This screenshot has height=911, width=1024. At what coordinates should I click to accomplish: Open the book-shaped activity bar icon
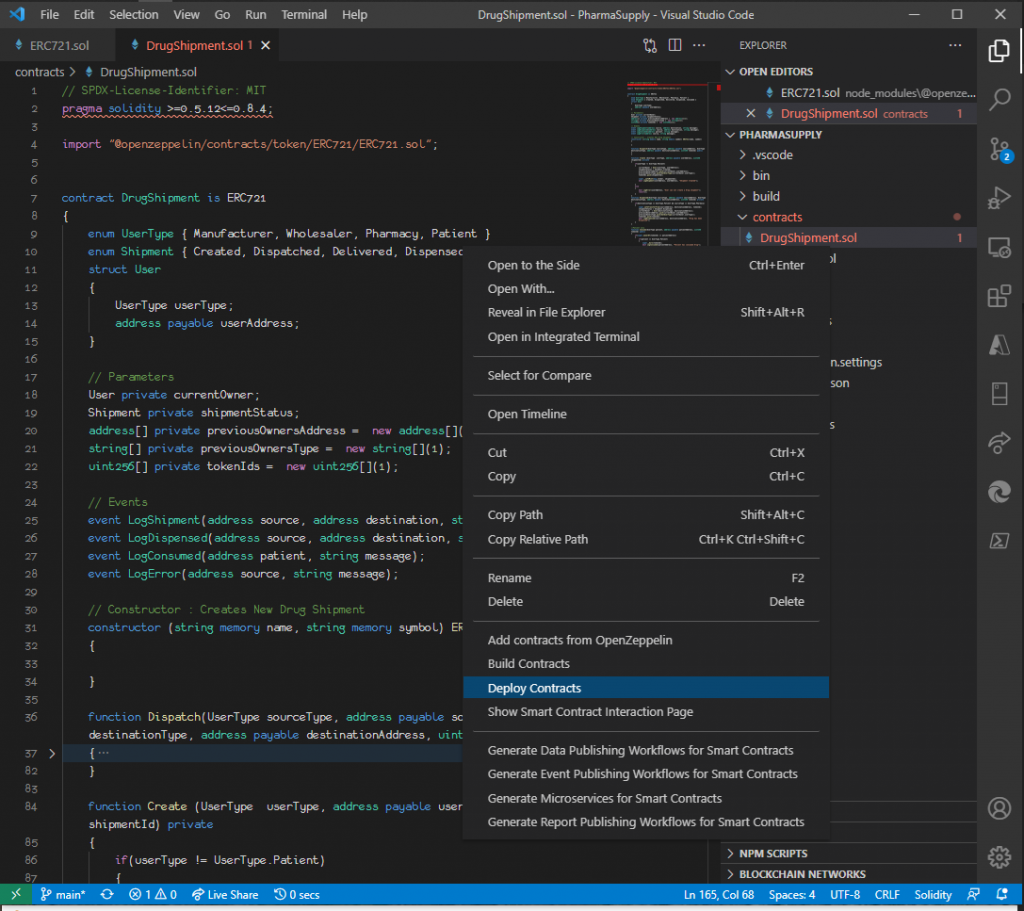tap(999, 394)
